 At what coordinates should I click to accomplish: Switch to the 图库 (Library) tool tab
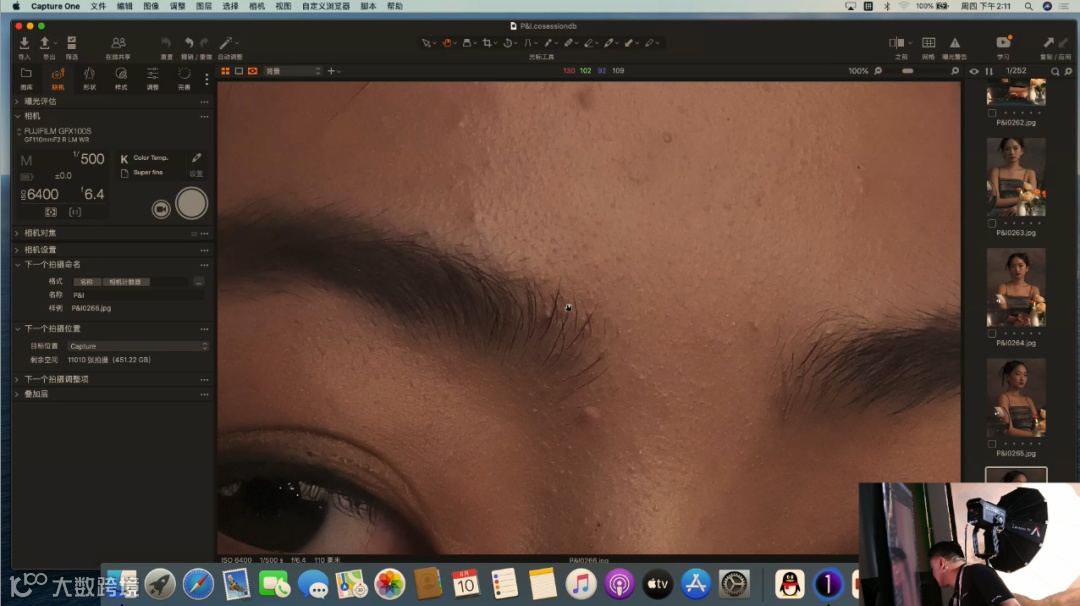(26, 78)
